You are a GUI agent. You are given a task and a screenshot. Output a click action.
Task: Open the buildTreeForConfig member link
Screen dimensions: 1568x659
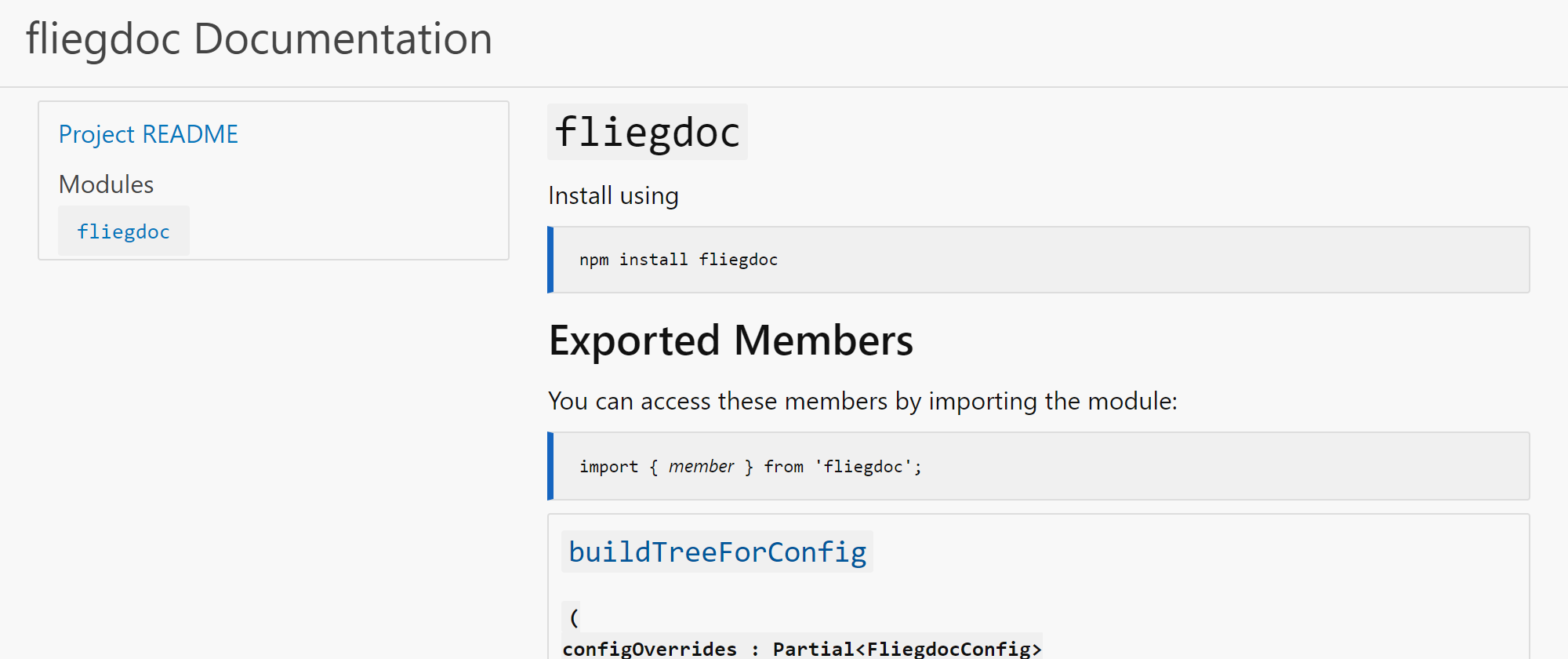coord(717,552)
